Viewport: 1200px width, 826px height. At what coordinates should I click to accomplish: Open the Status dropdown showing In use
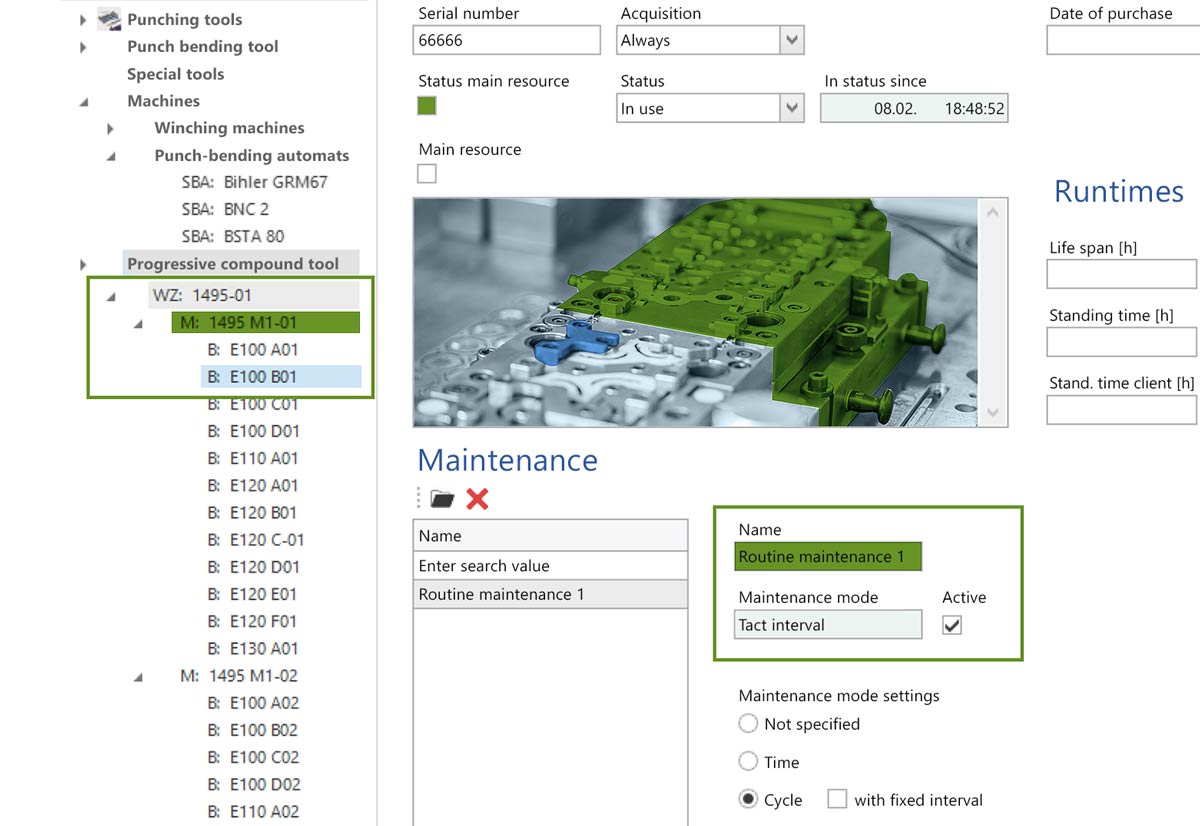[x=792, y=109]
